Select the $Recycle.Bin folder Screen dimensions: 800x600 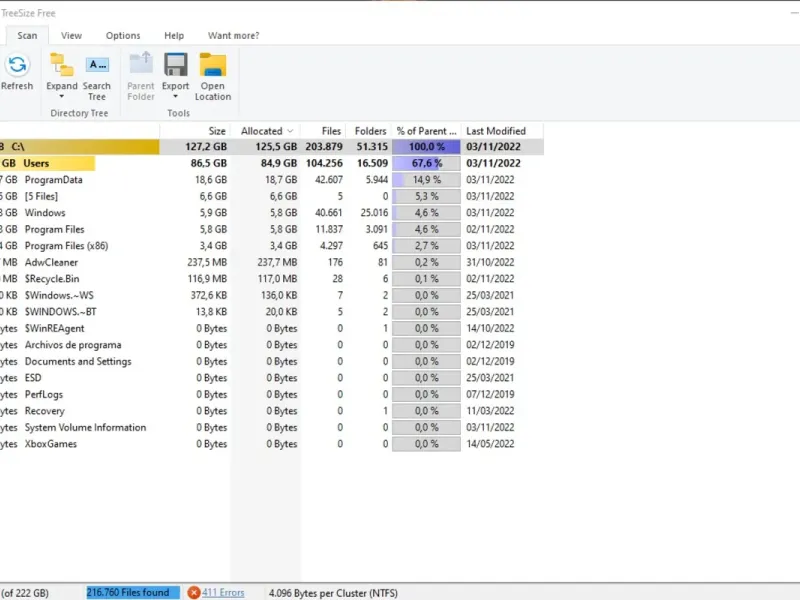pyautogui.click(x=52, y=279)
